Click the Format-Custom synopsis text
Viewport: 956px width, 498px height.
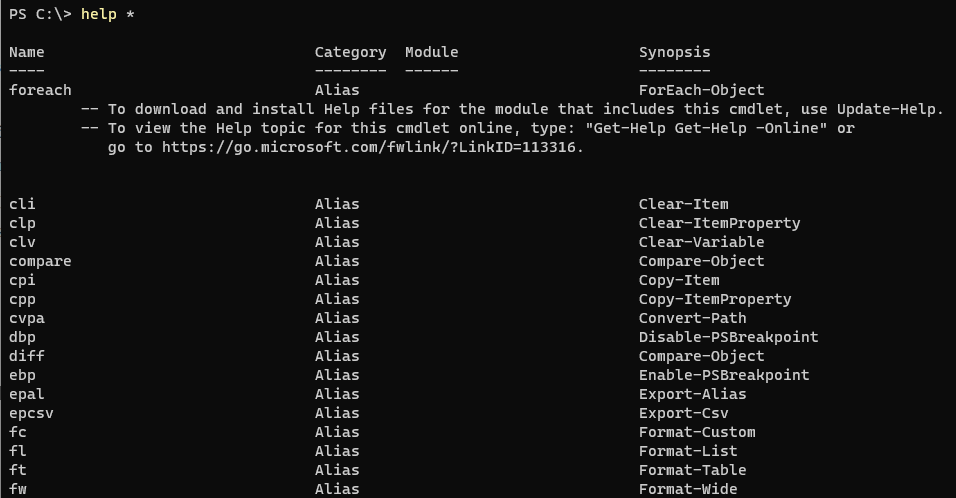697,432
